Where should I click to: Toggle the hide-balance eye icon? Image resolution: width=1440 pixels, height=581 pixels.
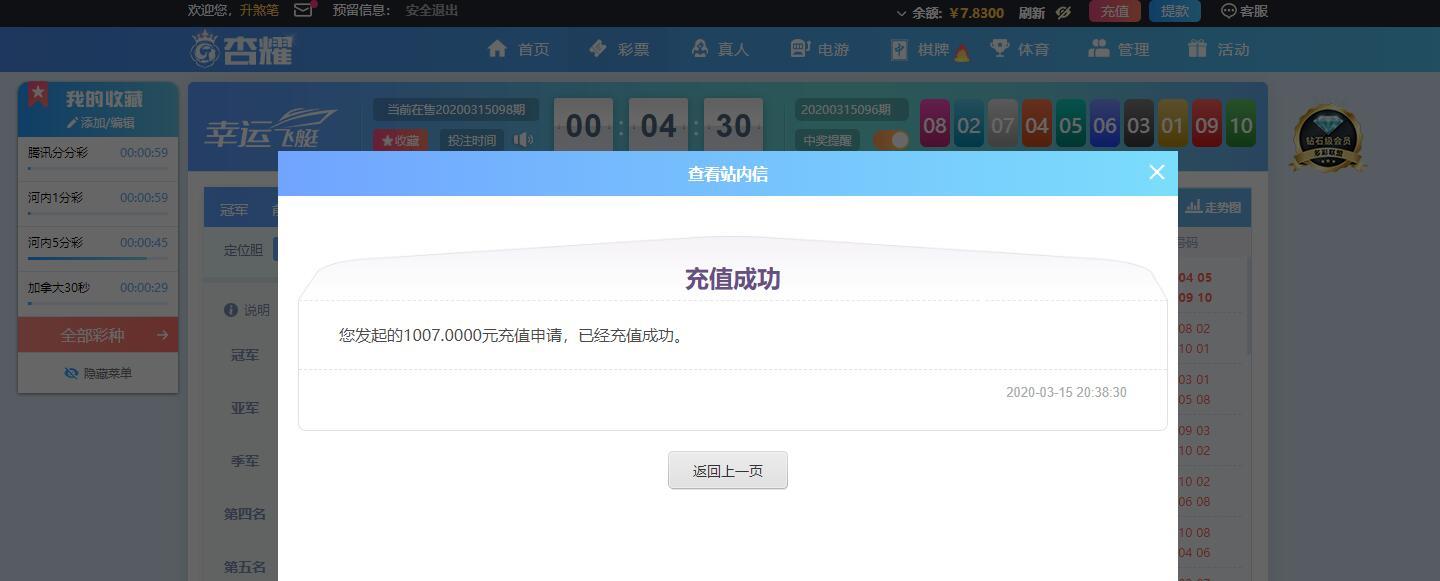point(1063,12)
